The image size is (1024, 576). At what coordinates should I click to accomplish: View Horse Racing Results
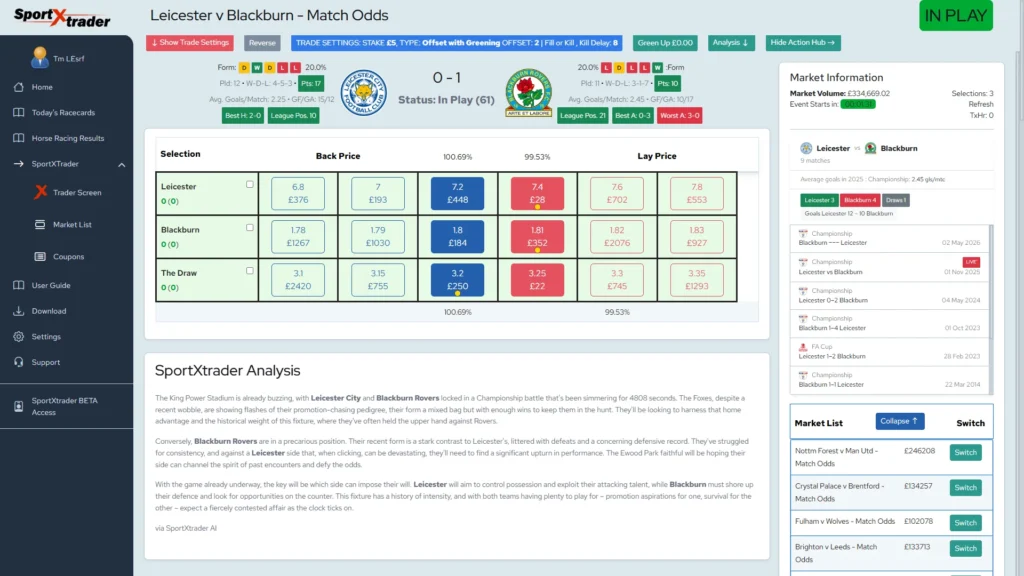79,138
